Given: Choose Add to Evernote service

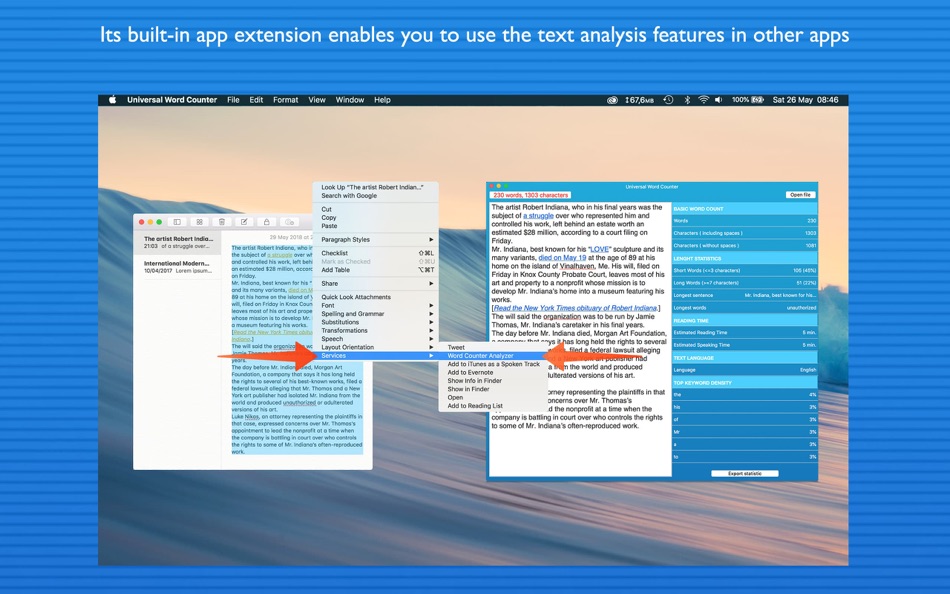Looking at the screenshot, I should click(493, 373).
